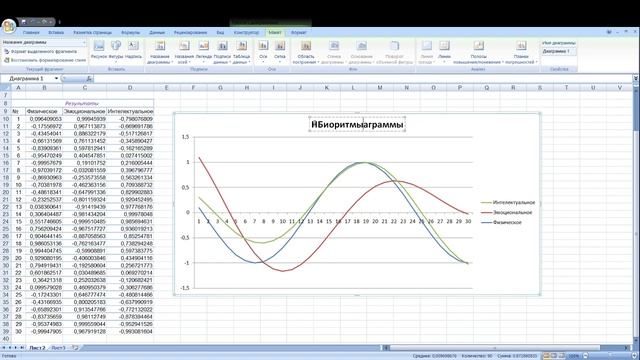This screenshot has width=640, height=360.
Task: Open the Сетка gridlines menu
Action: tap(280, 52)
